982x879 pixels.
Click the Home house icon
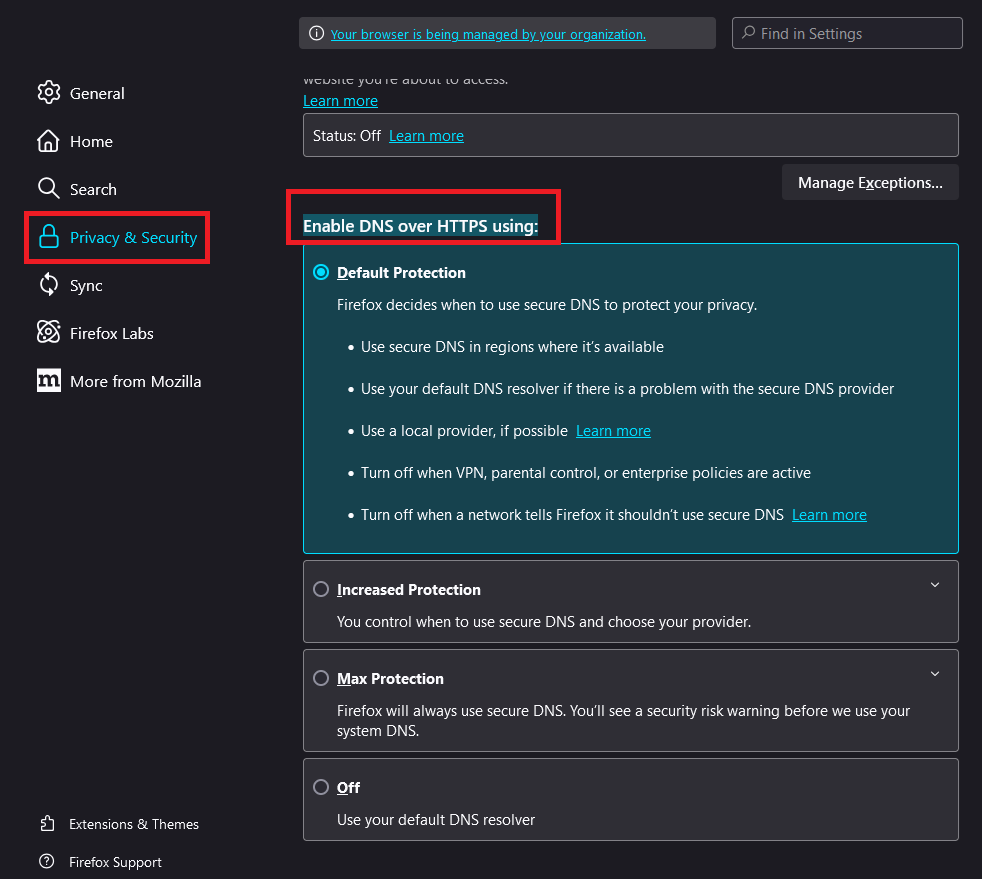click(48, 141)
